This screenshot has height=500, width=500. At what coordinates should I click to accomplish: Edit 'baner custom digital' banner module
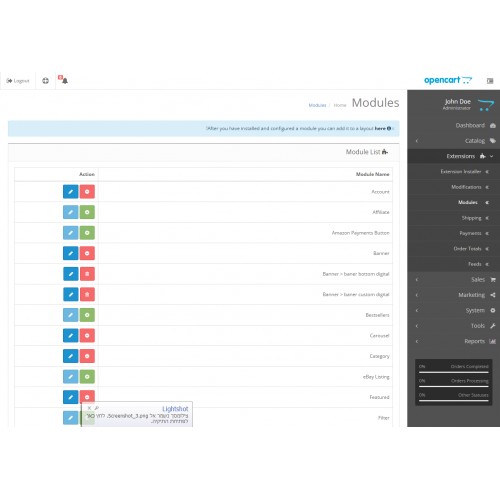click(x=70, y=294)
